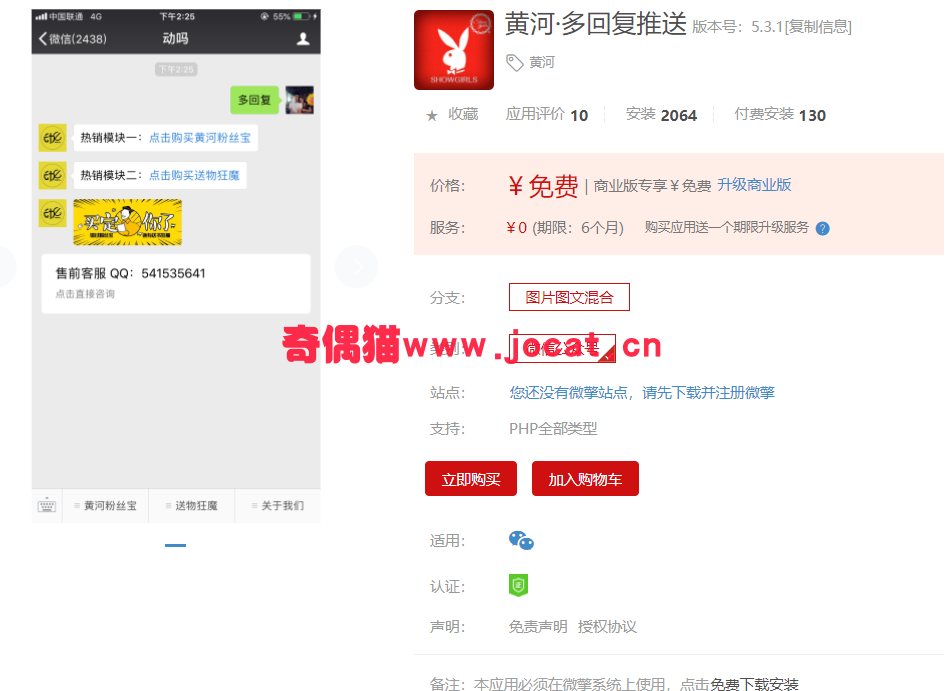Open the 授权协议 link
Screen dimensions: 946x691
pos(607,627)
